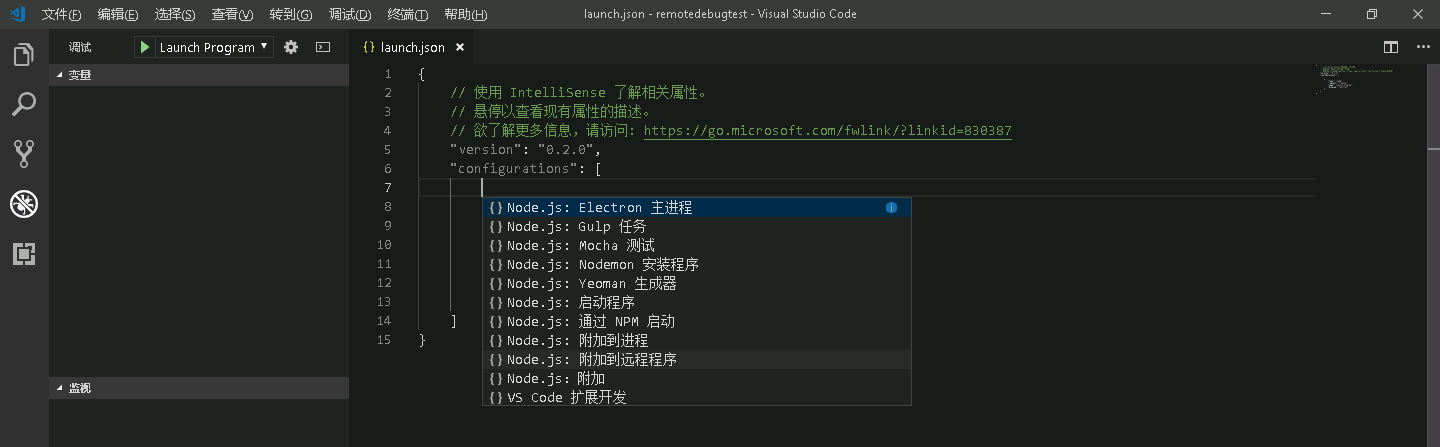Open the 调试(D) menu
Viewport: 1440px width, 447px height.
pyautogui.click(x=350, y=14)
